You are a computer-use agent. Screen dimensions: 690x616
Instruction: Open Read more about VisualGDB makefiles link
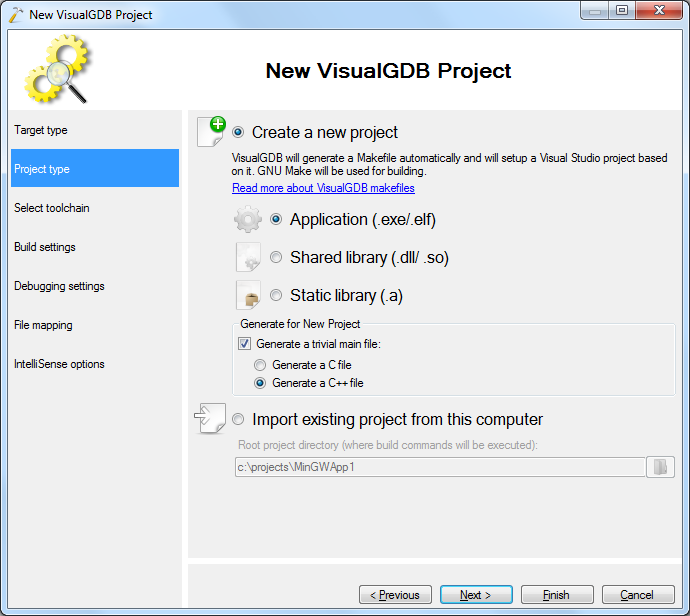[323, 188]
